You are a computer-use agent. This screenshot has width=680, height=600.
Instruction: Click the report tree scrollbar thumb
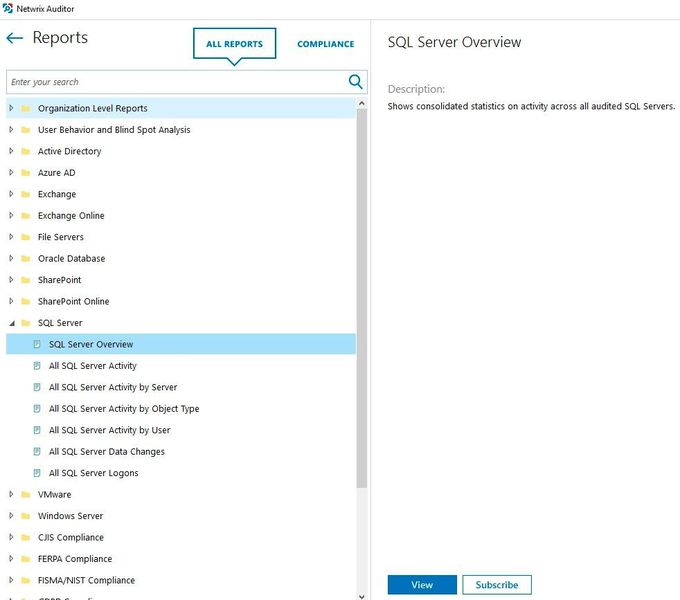click(x=361, y=298)
